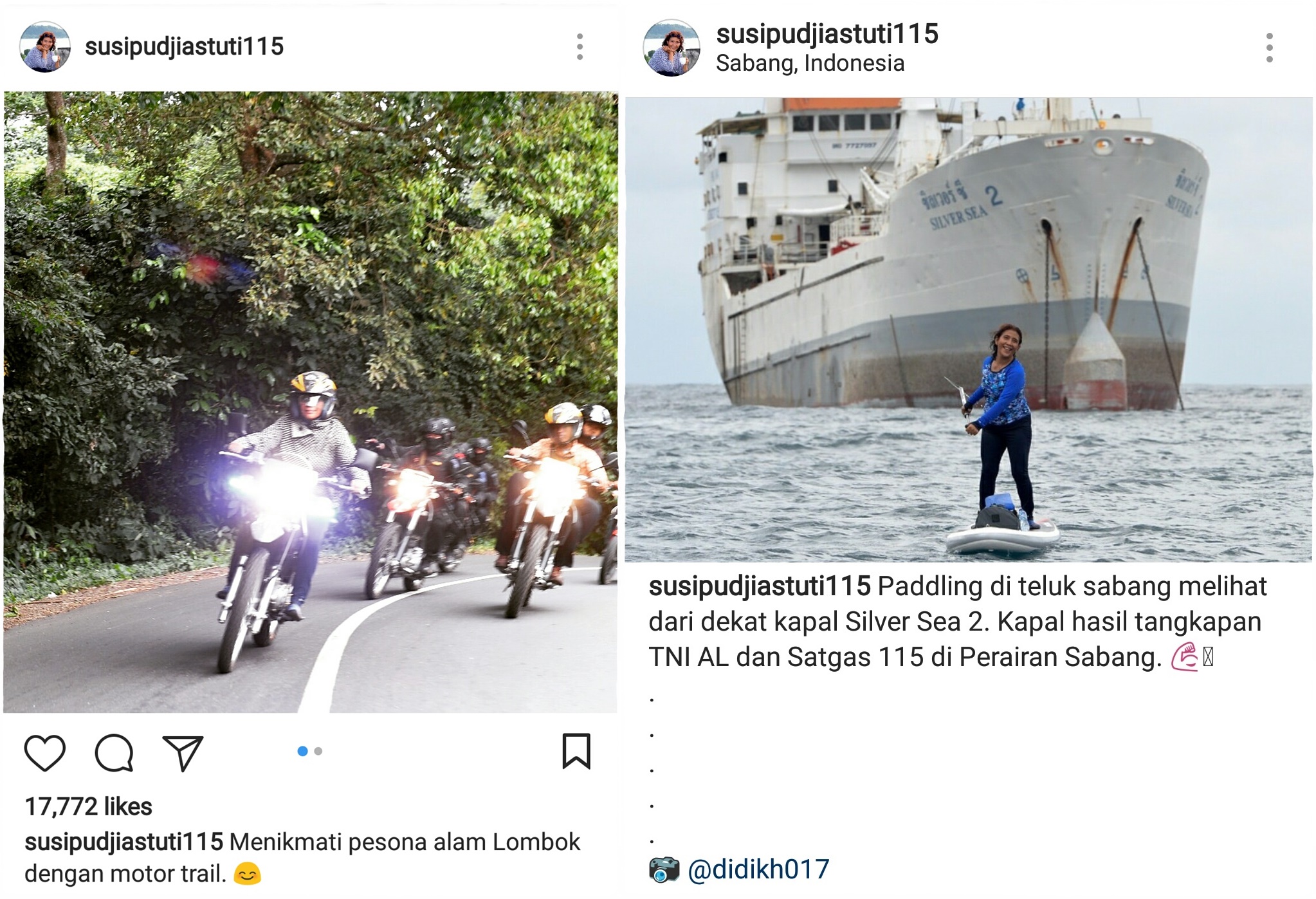Open susipudjiastuti115 username in left post header
Screen dimensions: 1316x899
click(x=184, y=46)
